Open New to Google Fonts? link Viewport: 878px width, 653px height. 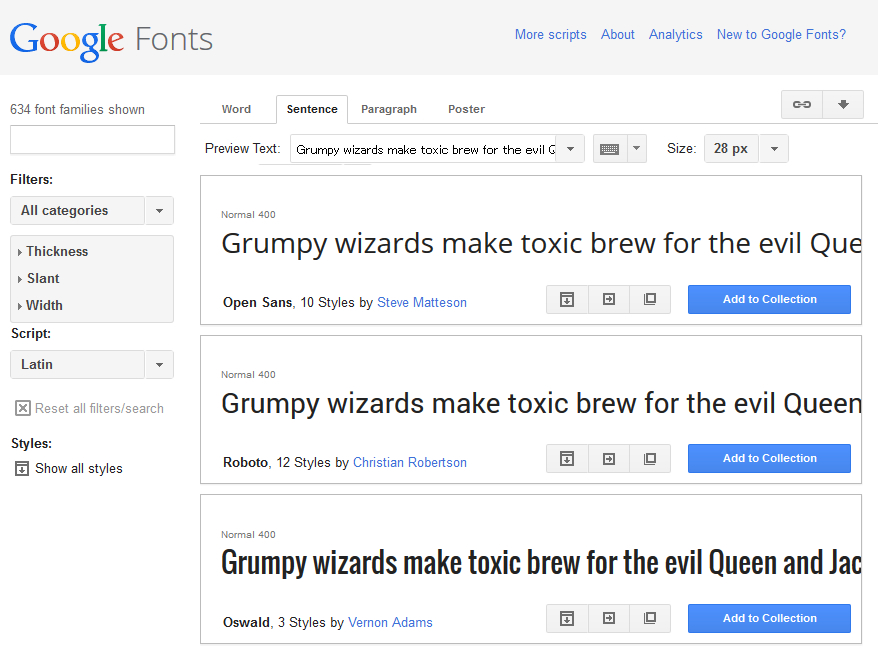coord(781,35)
